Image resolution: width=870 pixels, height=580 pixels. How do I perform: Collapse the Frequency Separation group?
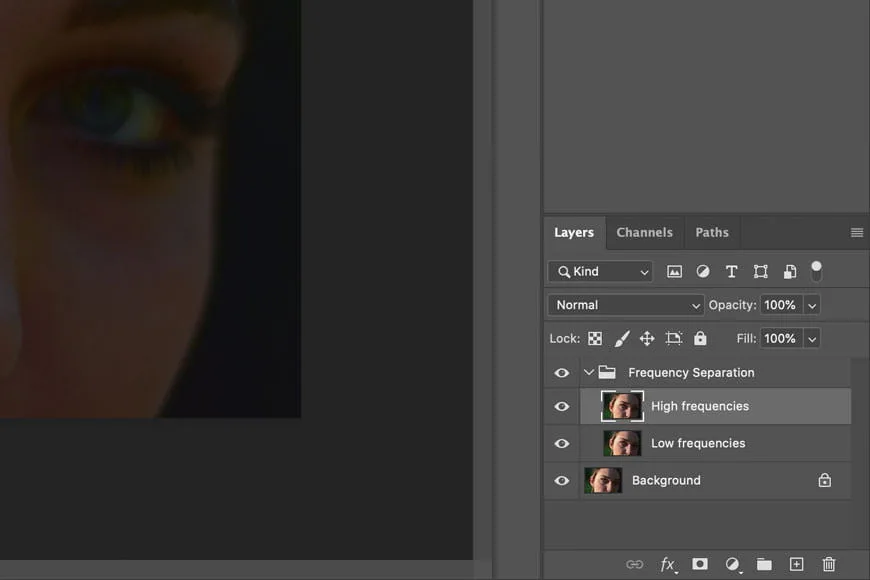pos(589,372)
